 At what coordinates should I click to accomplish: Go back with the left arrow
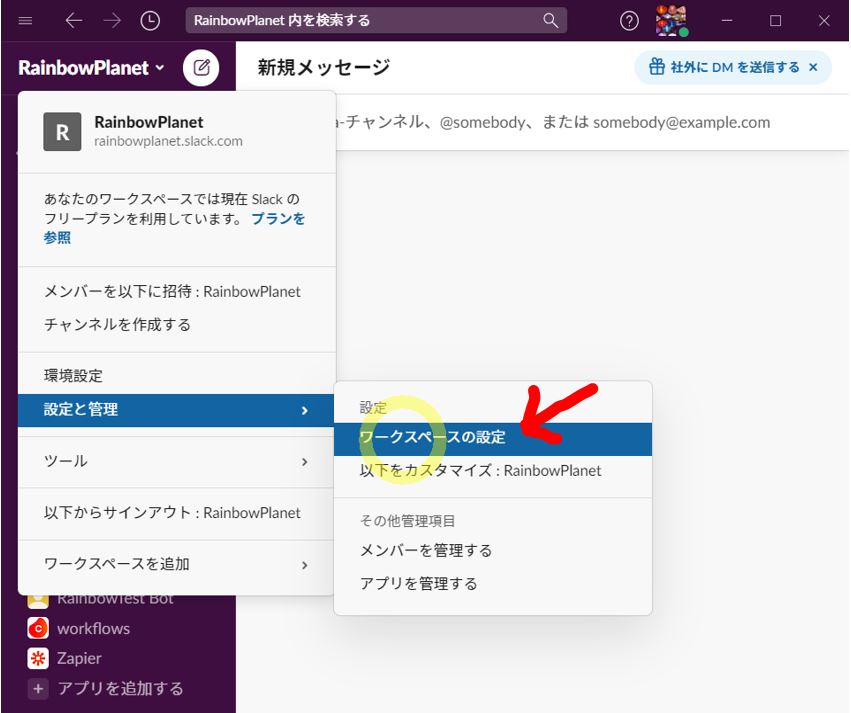[x=74, y=21]
